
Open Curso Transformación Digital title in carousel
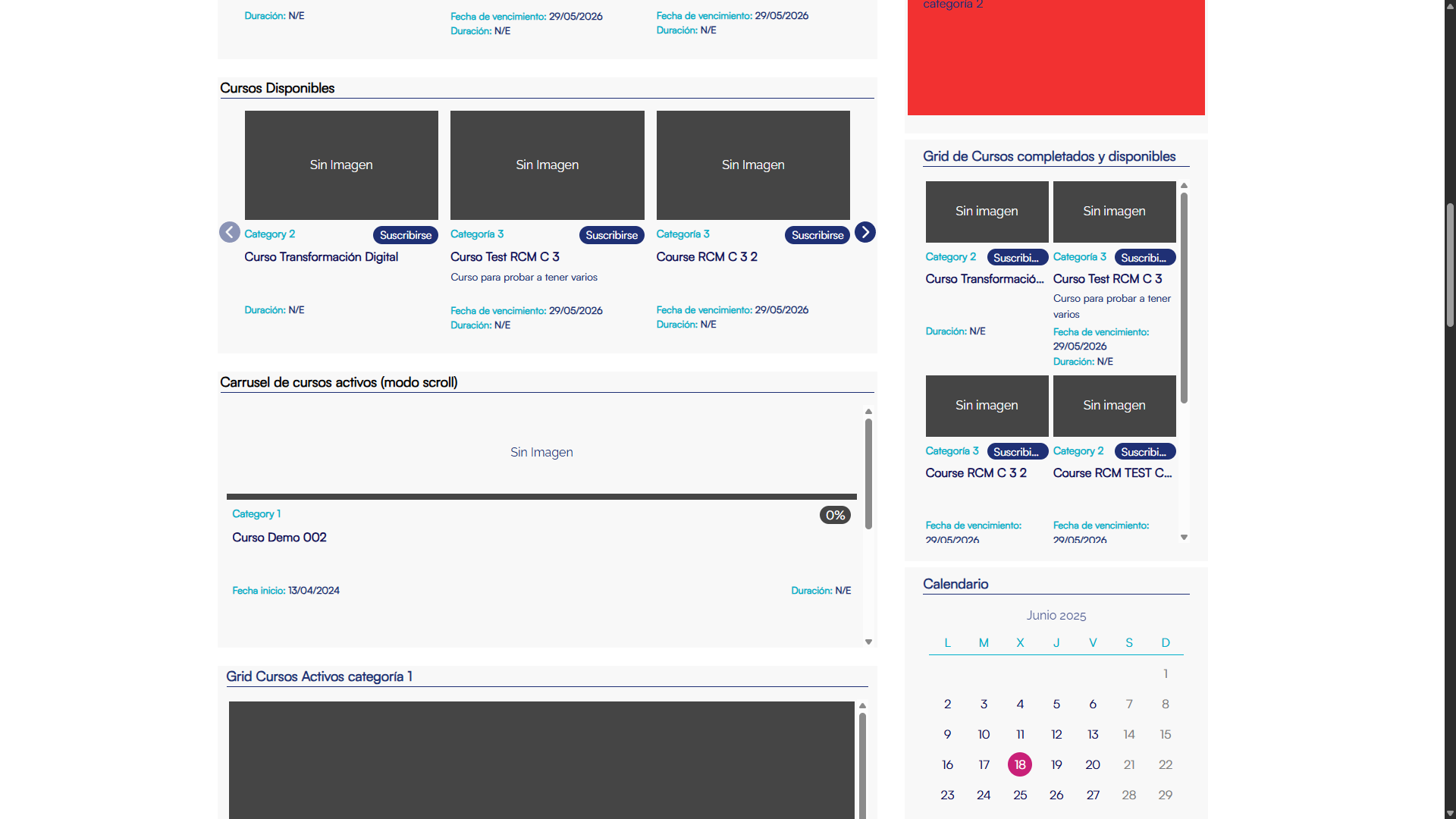click(x=322, y=257)
